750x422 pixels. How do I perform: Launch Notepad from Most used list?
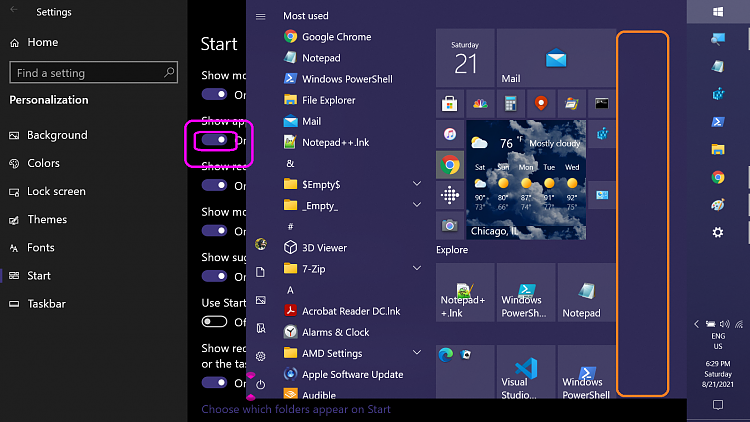click(312, 58)
